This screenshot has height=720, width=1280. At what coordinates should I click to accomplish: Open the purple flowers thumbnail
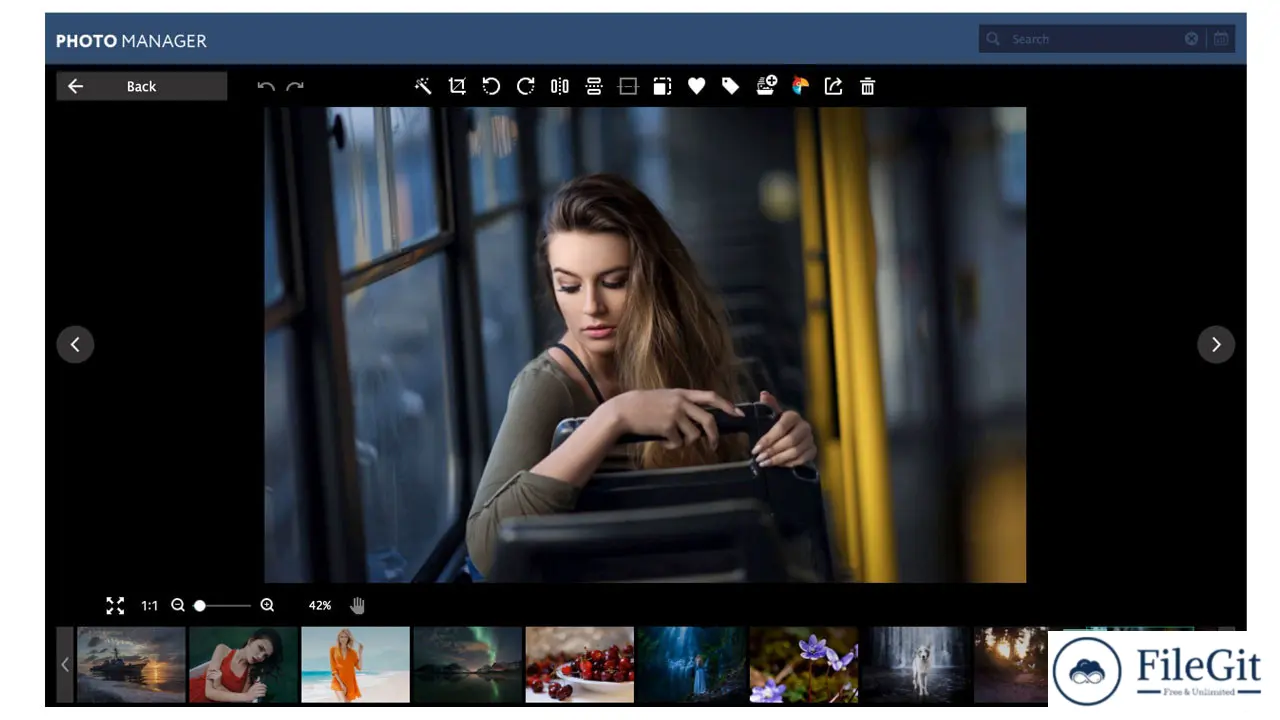tap(803, 664)
